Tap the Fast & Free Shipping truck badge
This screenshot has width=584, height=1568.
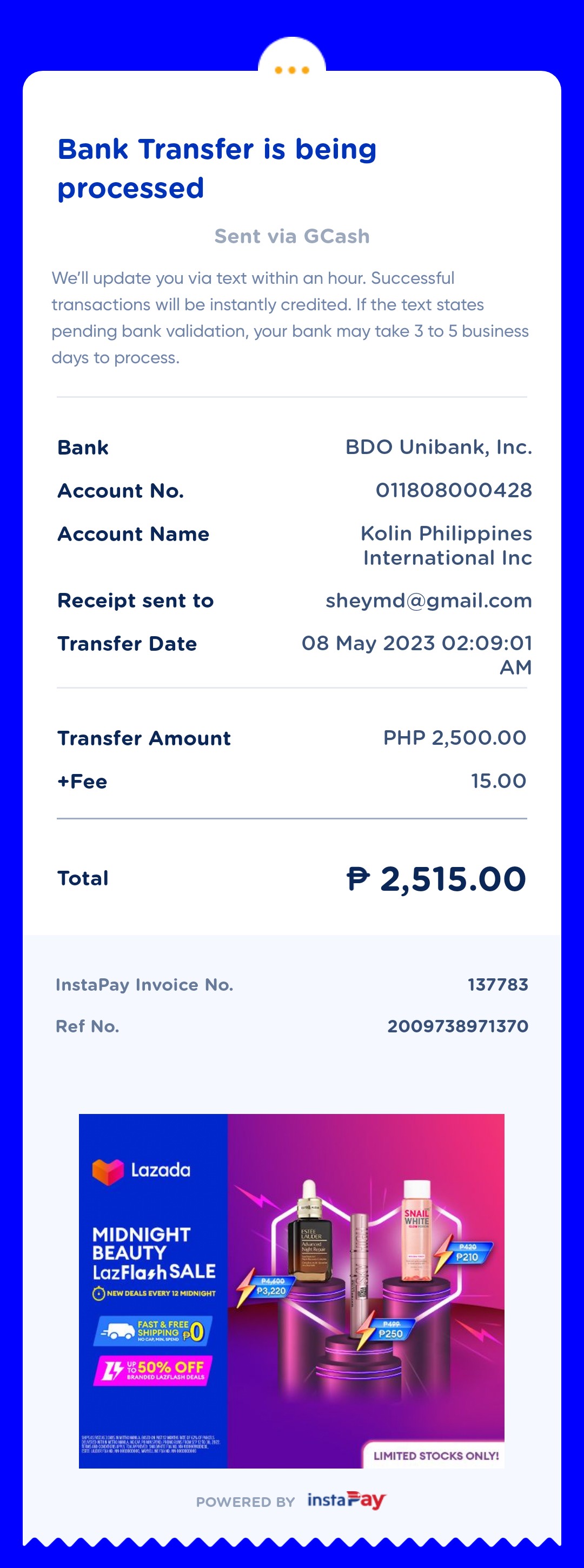click(153, 1331)
